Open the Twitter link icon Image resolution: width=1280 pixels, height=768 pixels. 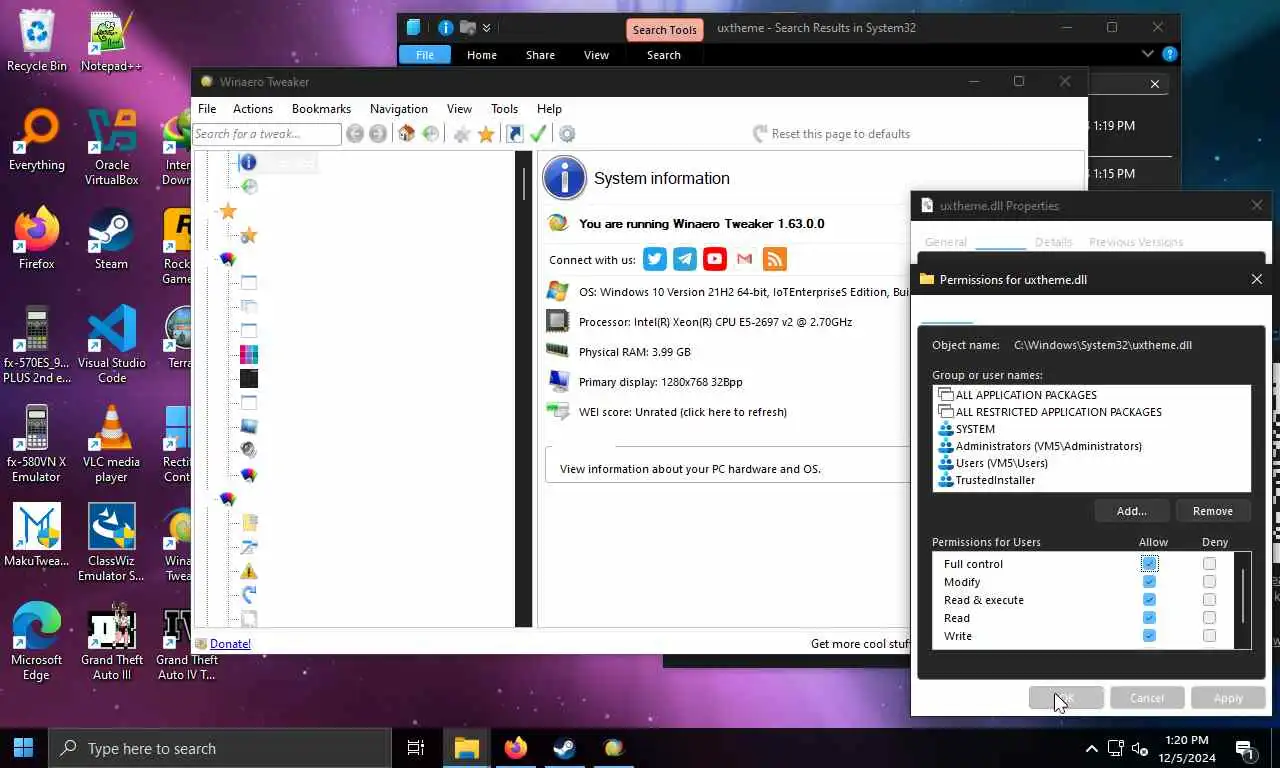(x=655, y=259)
